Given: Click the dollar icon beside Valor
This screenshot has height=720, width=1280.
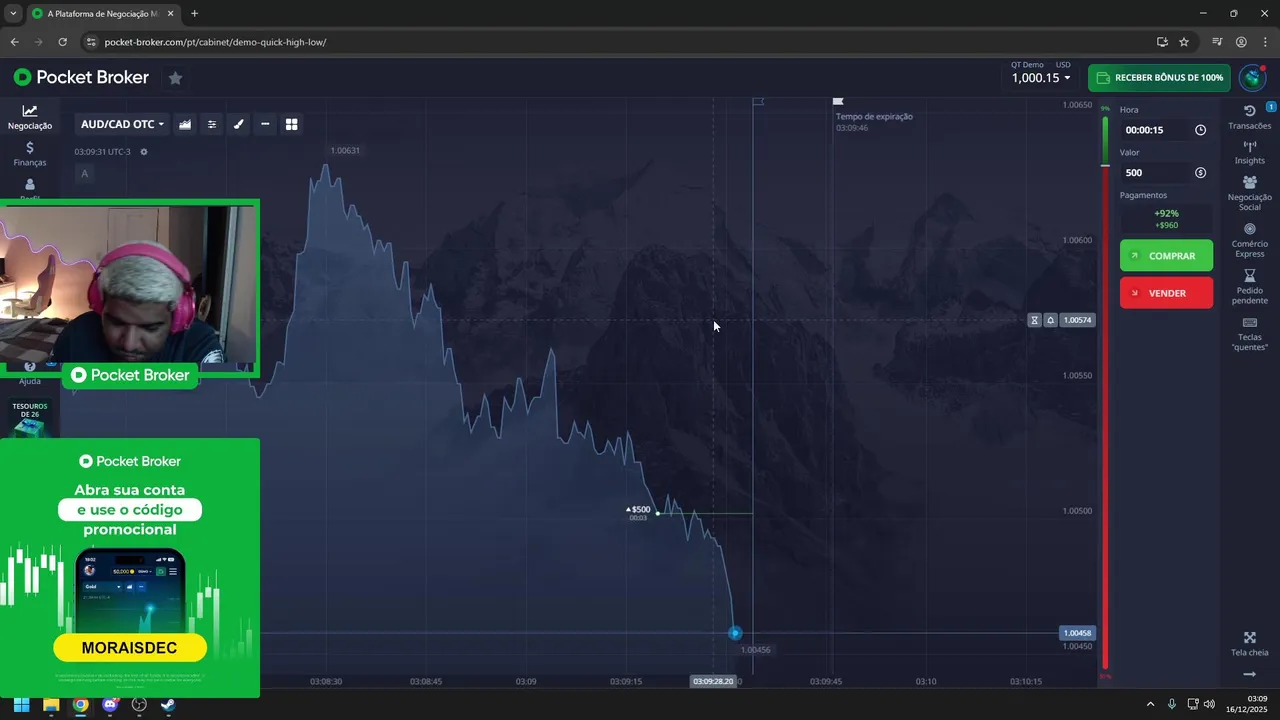Looking at the screenshot, I should tap(1200, 173).
